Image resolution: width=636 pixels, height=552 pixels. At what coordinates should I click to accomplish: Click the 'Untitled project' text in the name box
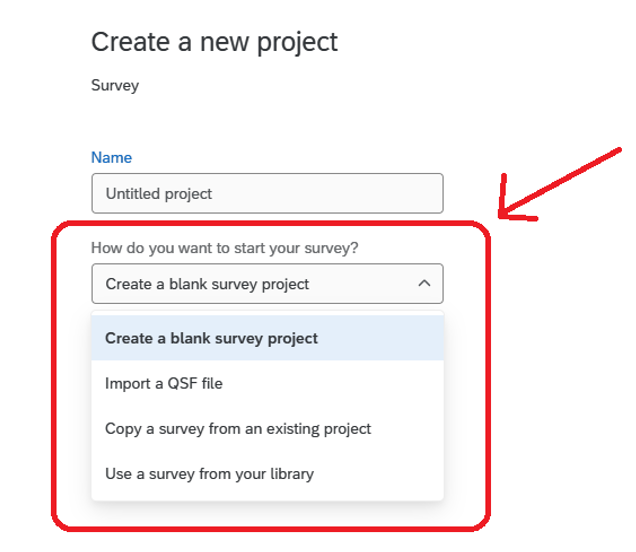159,193
